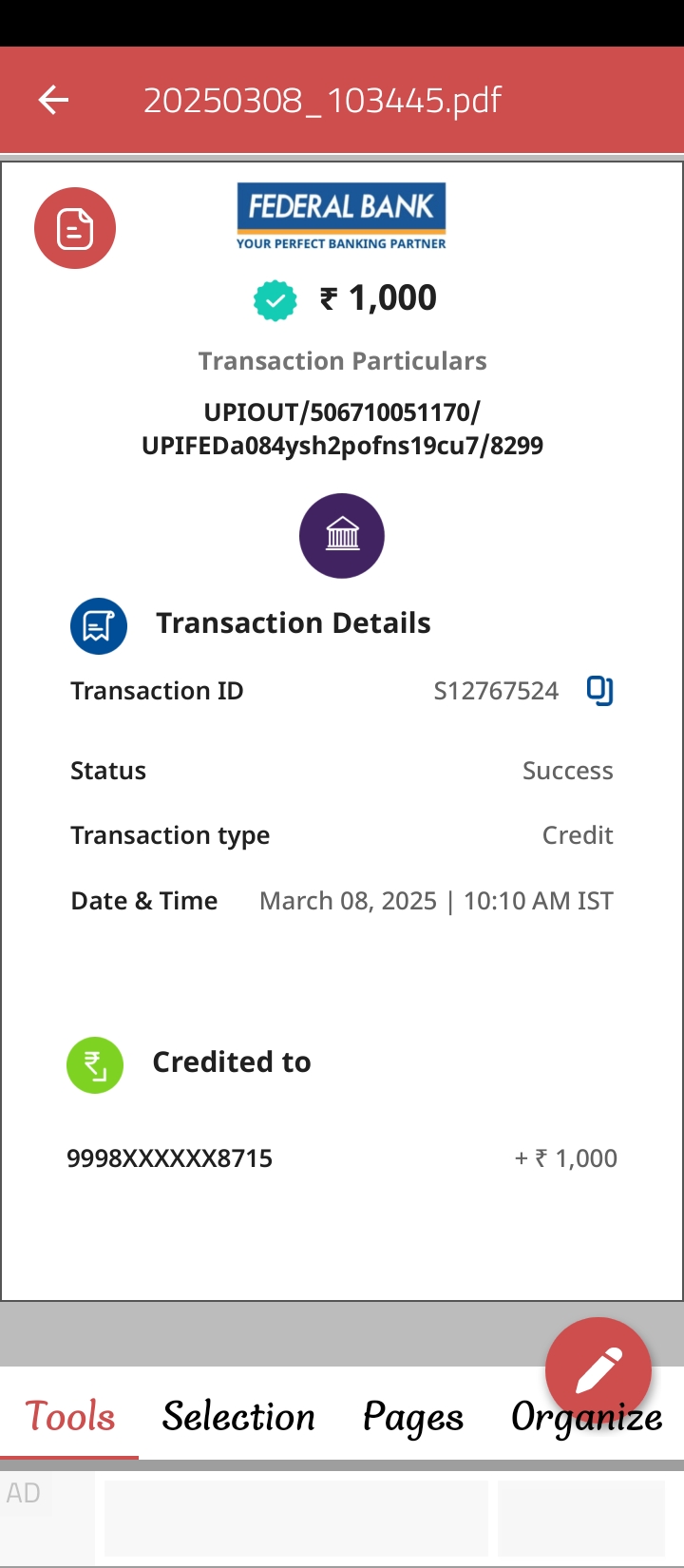Screen dimensions: 684x1568
Task: Tap the red pencil edit button
Action: 598,1369
